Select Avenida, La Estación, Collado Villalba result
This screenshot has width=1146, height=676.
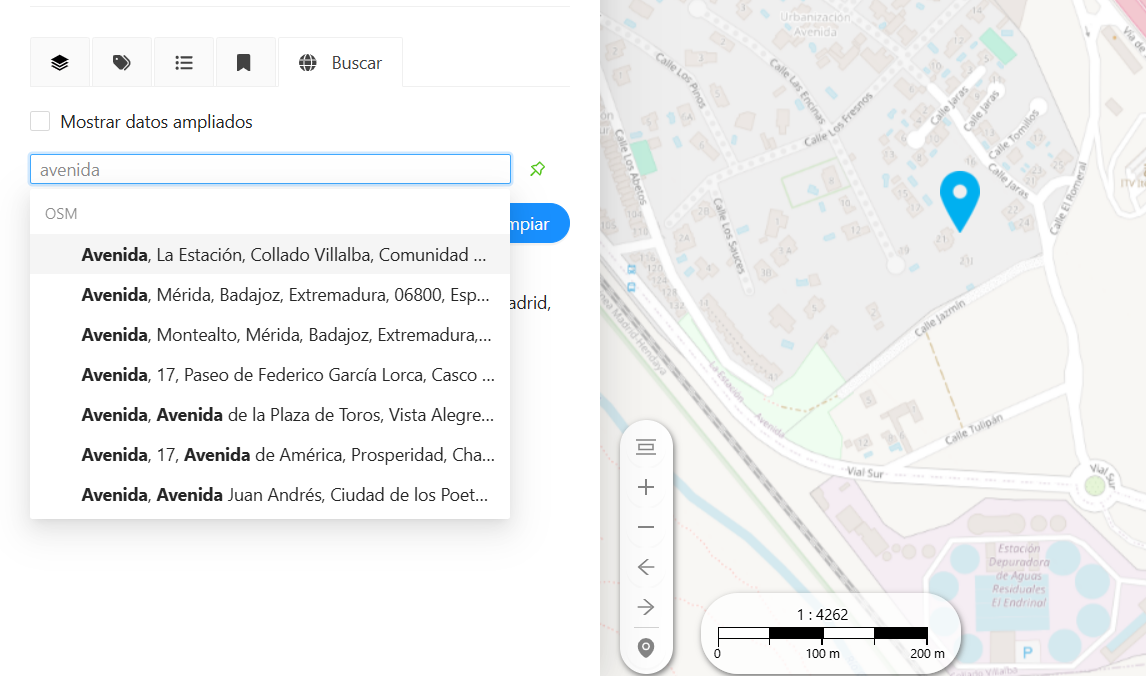coord(270,254)
